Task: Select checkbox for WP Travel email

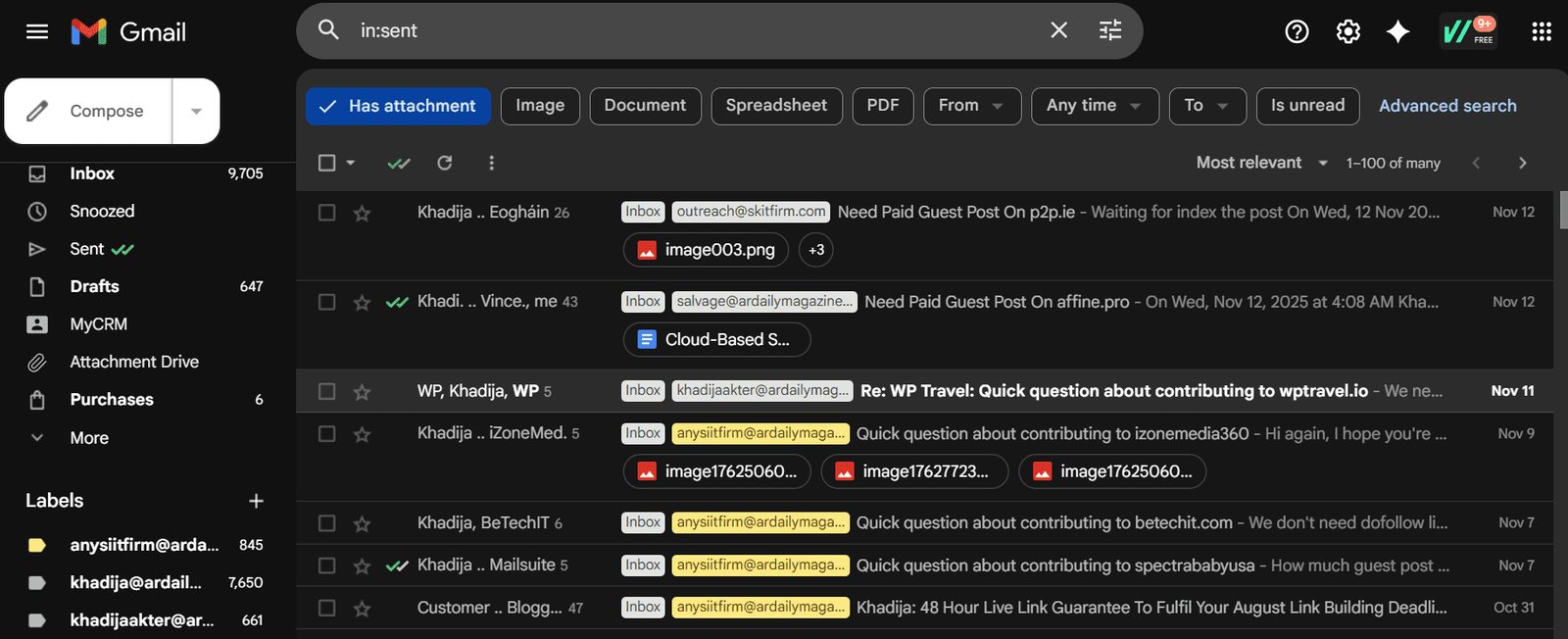Action: [x=327, y=391]
